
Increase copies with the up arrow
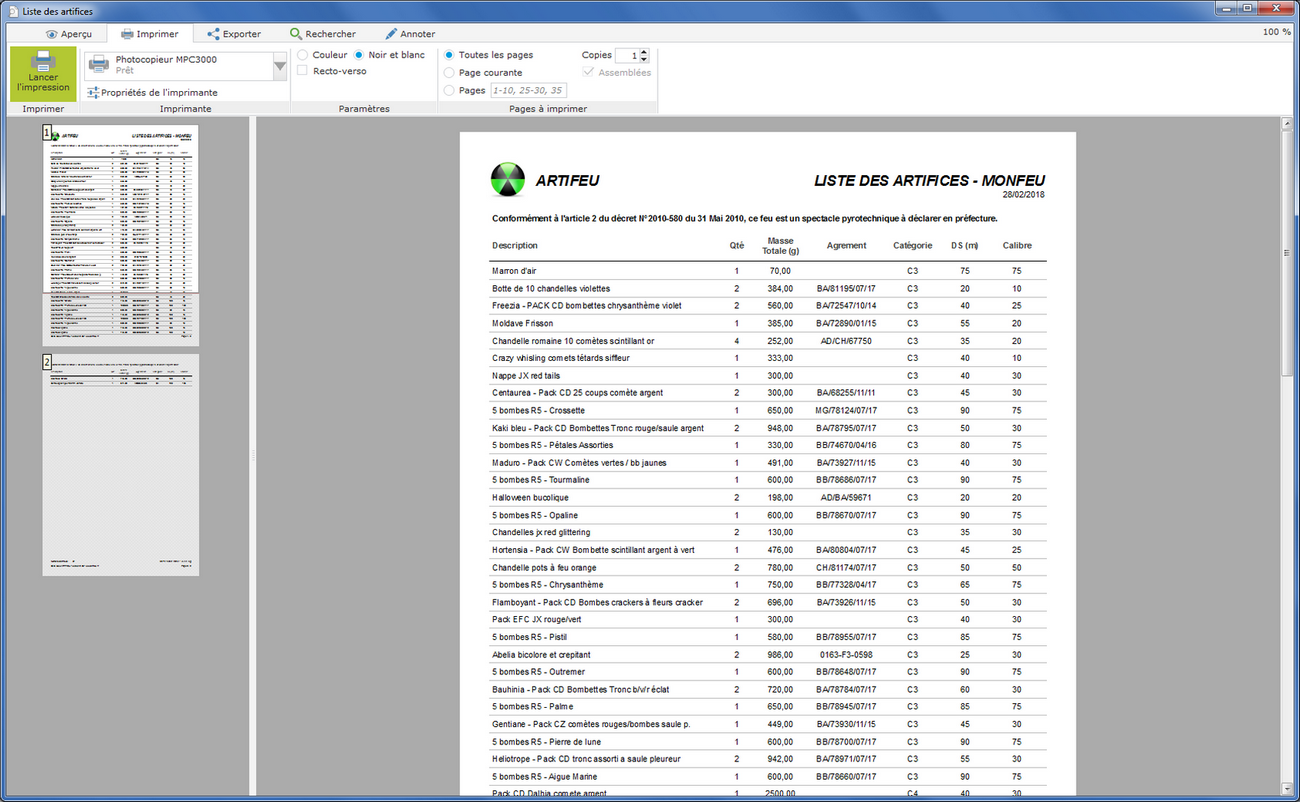click(644, 52)
